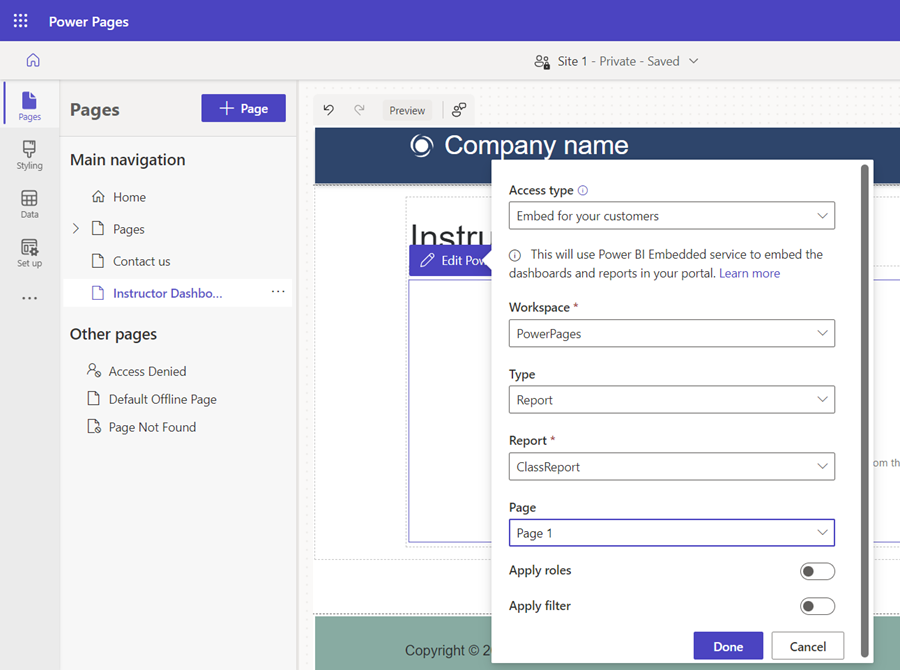This screenshot has height=670, width=900.
Task: Open the Type dropdown showing Report
Action: (x=672, y=400)
